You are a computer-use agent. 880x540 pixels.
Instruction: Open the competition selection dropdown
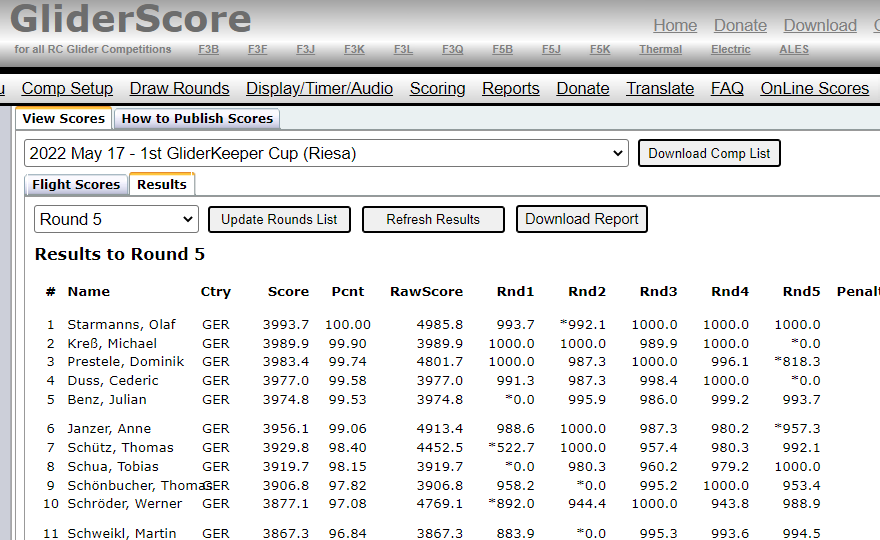tap(326, 153)
